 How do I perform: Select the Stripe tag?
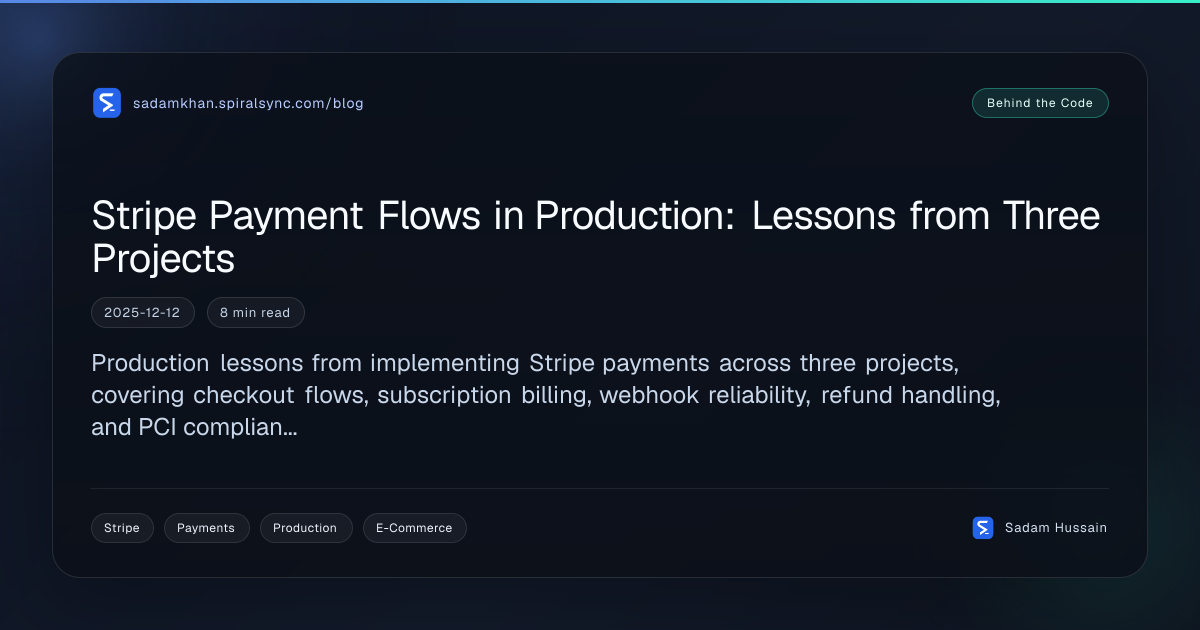click(122, 528)
